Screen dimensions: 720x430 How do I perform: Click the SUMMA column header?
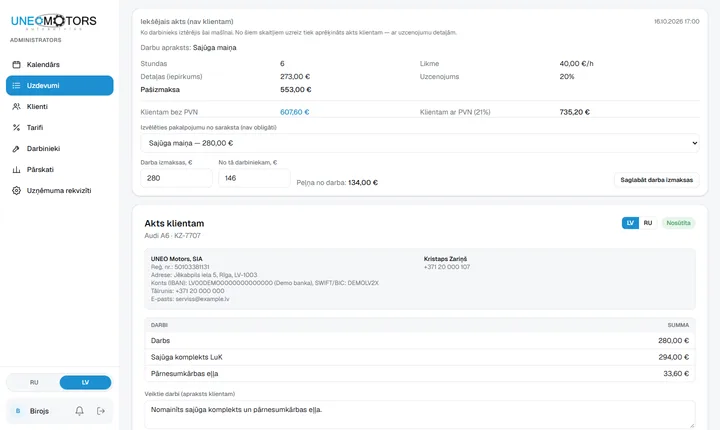[678, 325]
